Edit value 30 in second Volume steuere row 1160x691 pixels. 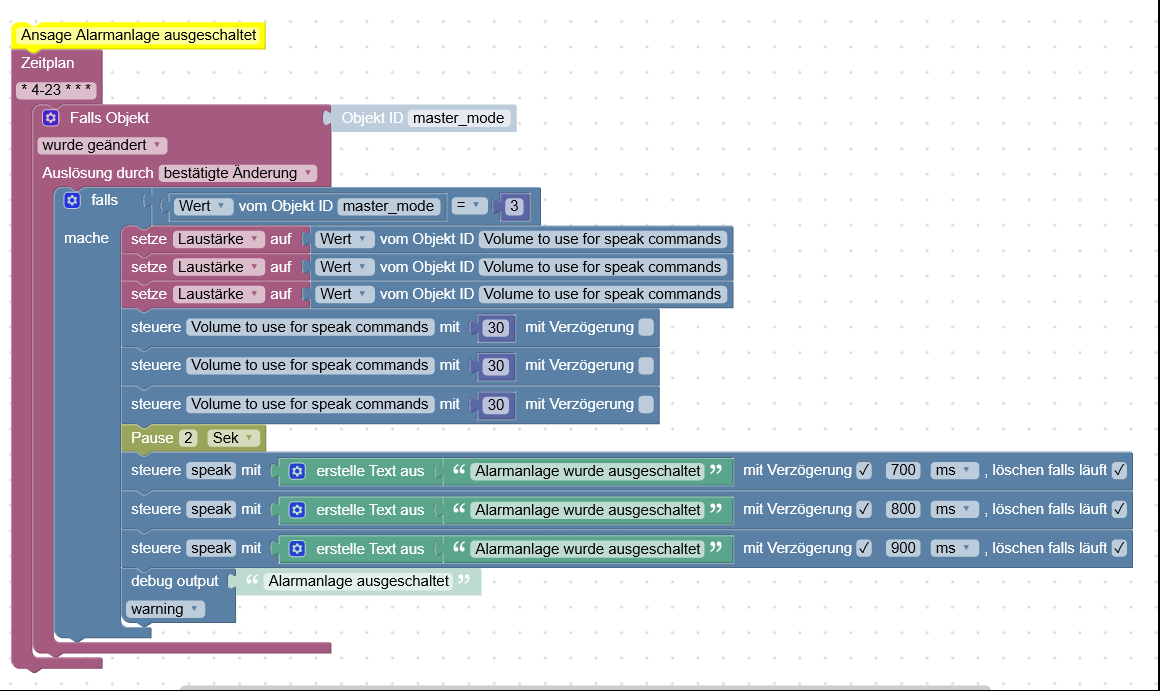496,366
